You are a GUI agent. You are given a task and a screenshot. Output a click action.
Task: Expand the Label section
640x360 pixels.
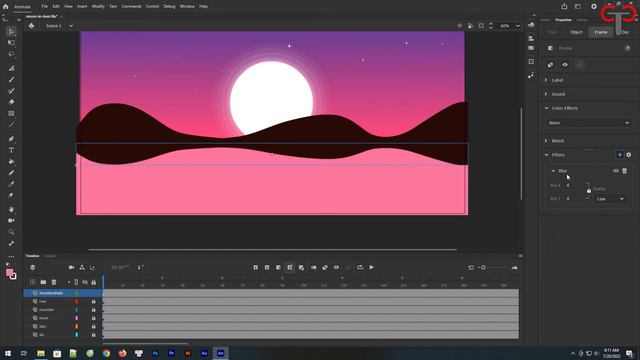pyautogui.click(x=546, y=80)
